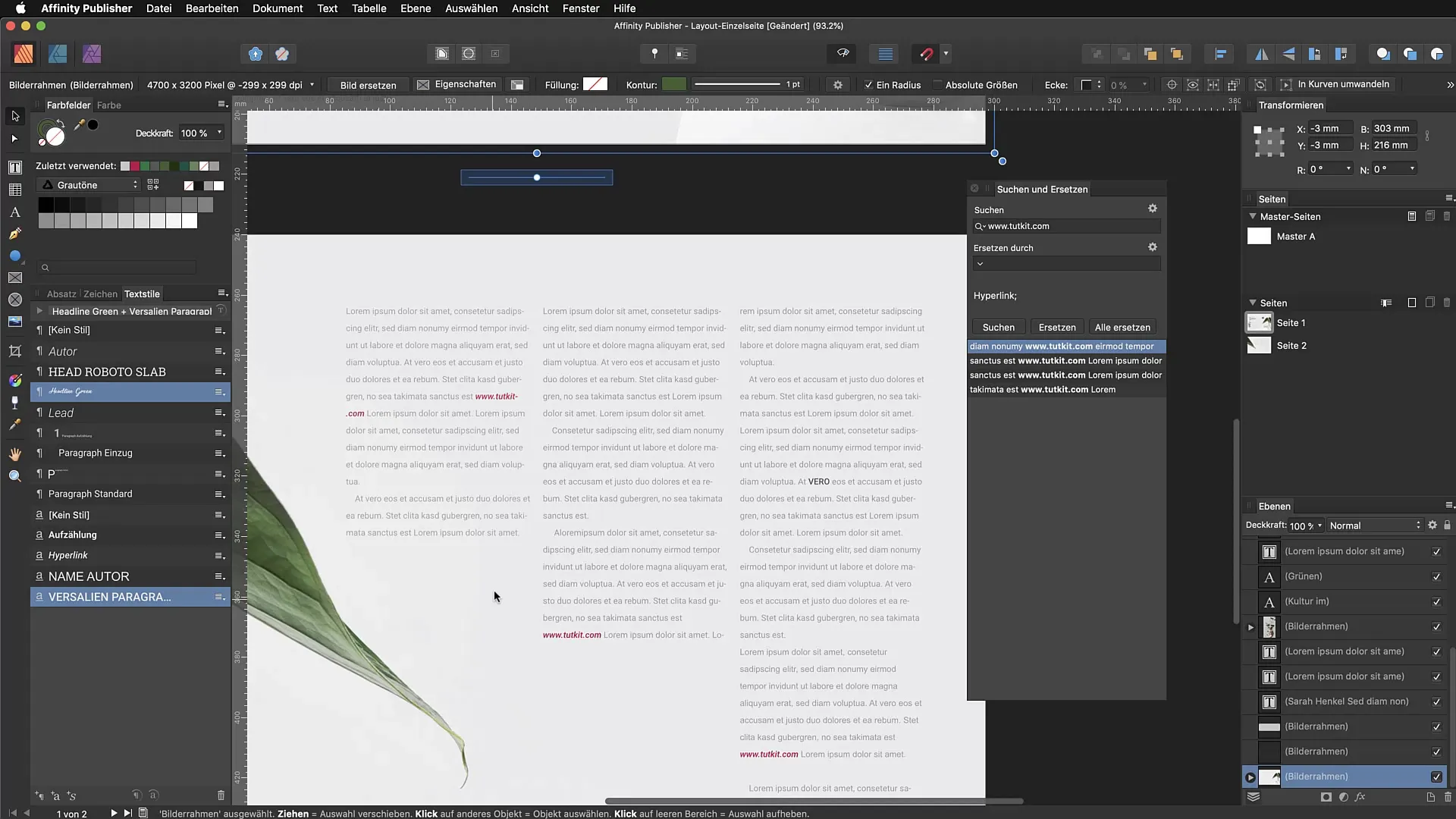Select the Frame Text tool
Viewport: 1456px width, 819px height.
15,168
